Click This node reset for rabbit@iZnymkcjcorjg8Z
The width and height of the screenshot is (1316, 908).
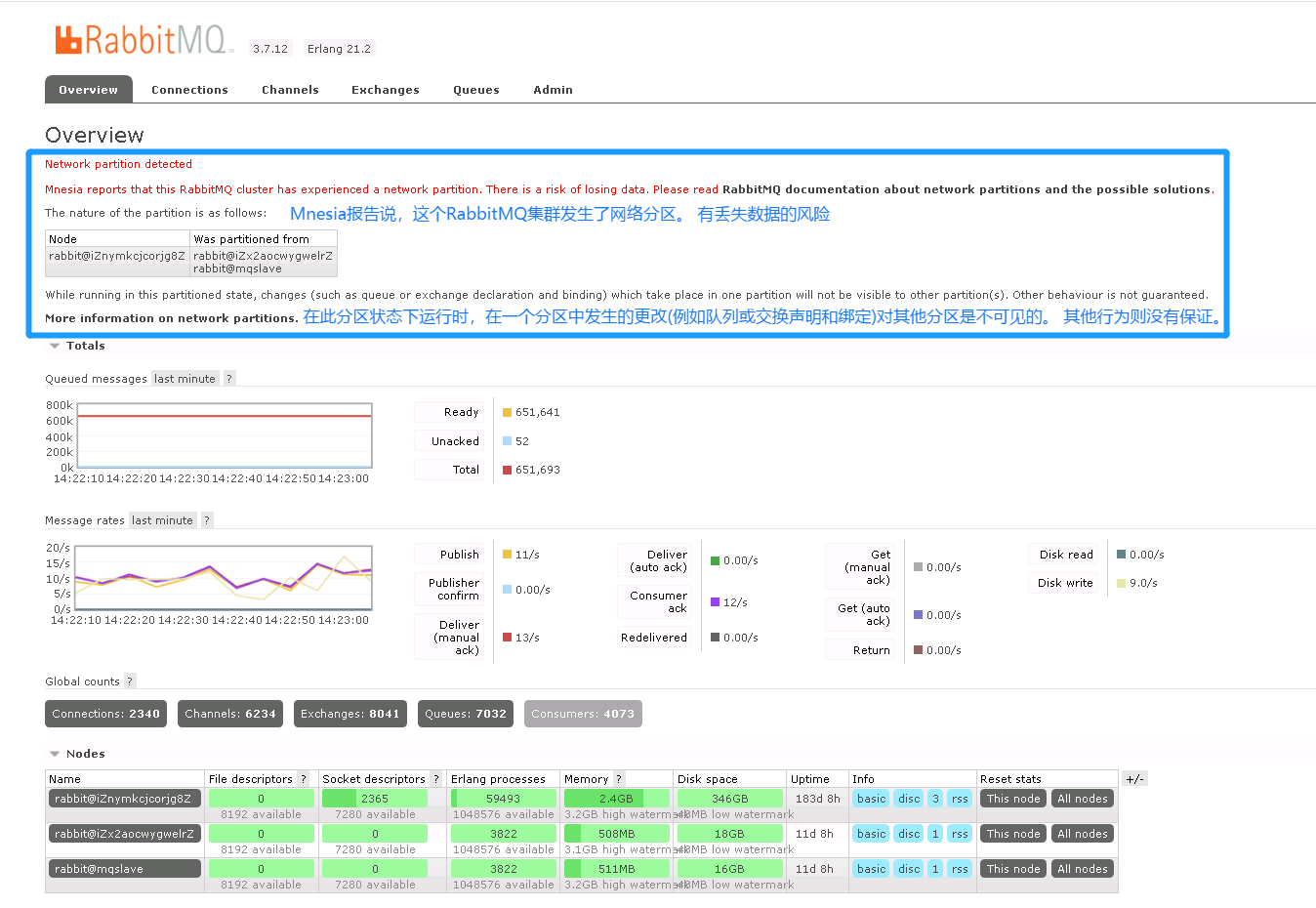1013,799
